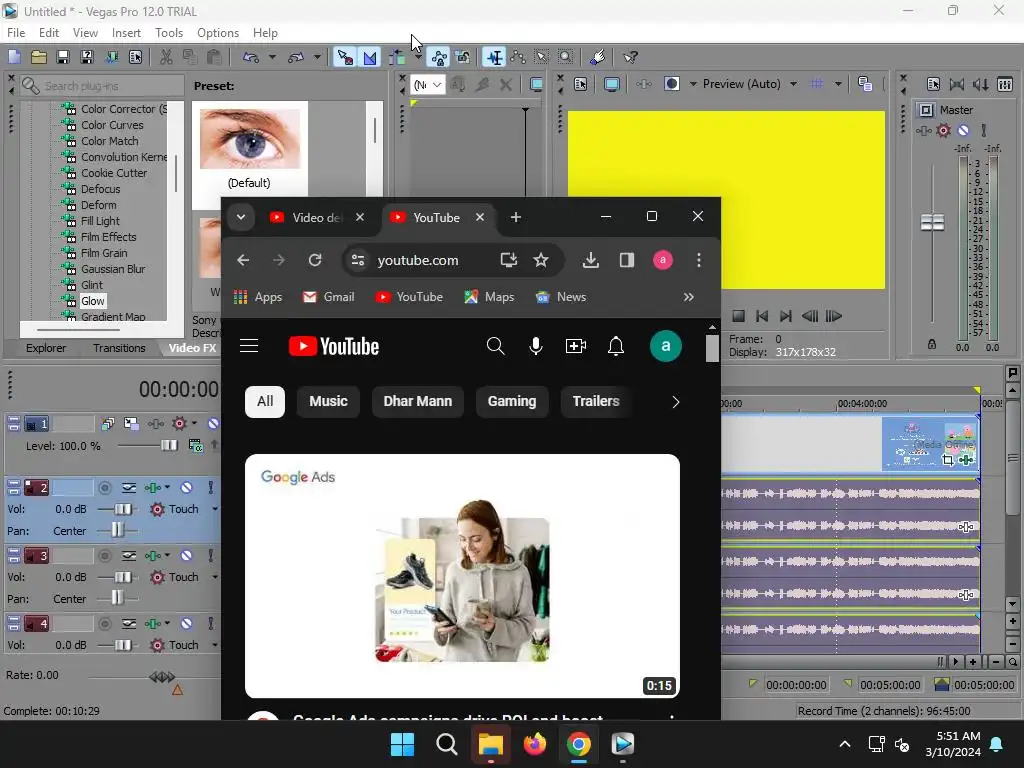This screenshot has height=768, width=1024.
Task: Open the Insert menu in Vegas Pro
Action: tap(126, 33)
